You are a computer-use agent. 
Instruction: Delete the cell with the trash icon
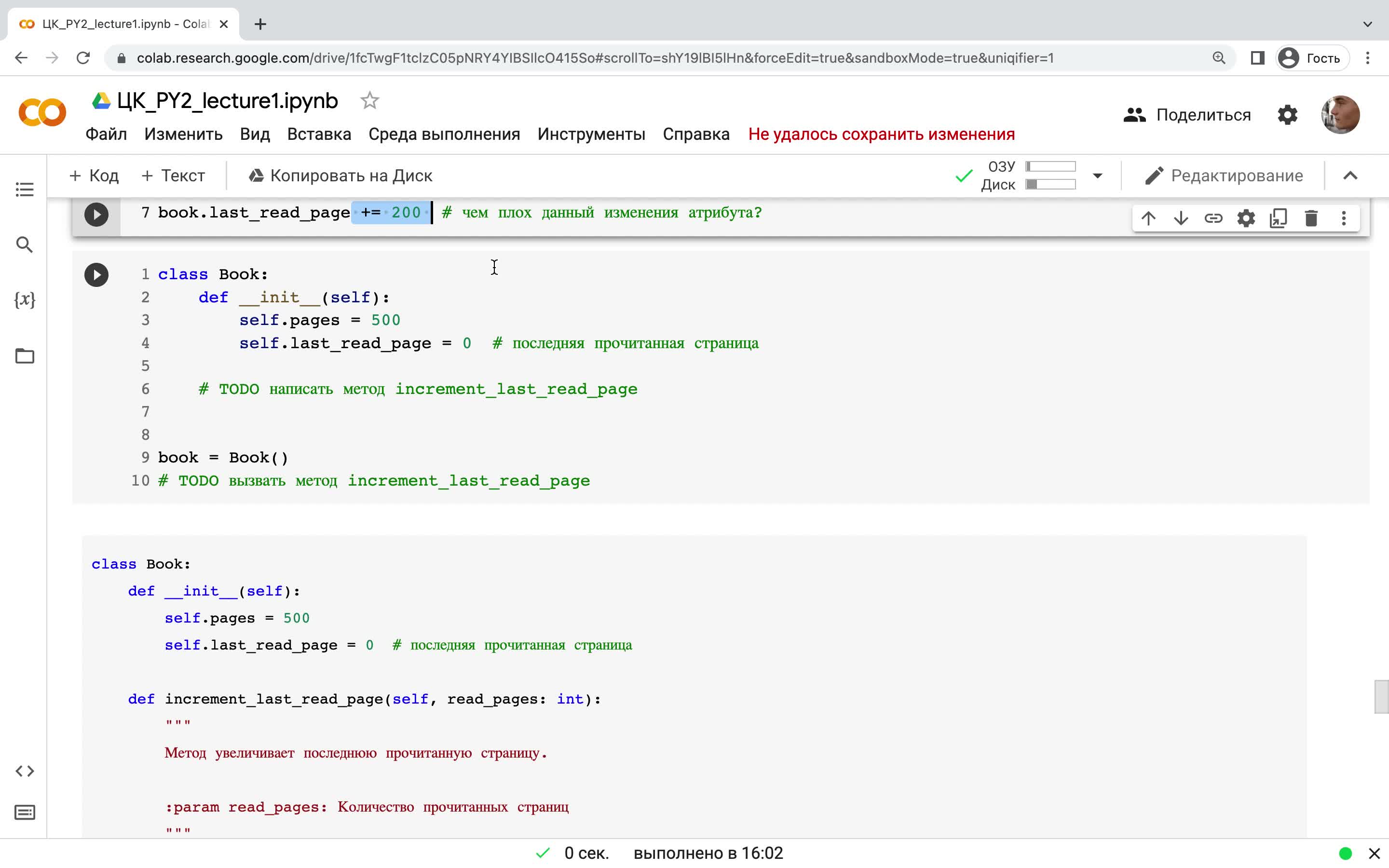click(x=1311, y=218)
